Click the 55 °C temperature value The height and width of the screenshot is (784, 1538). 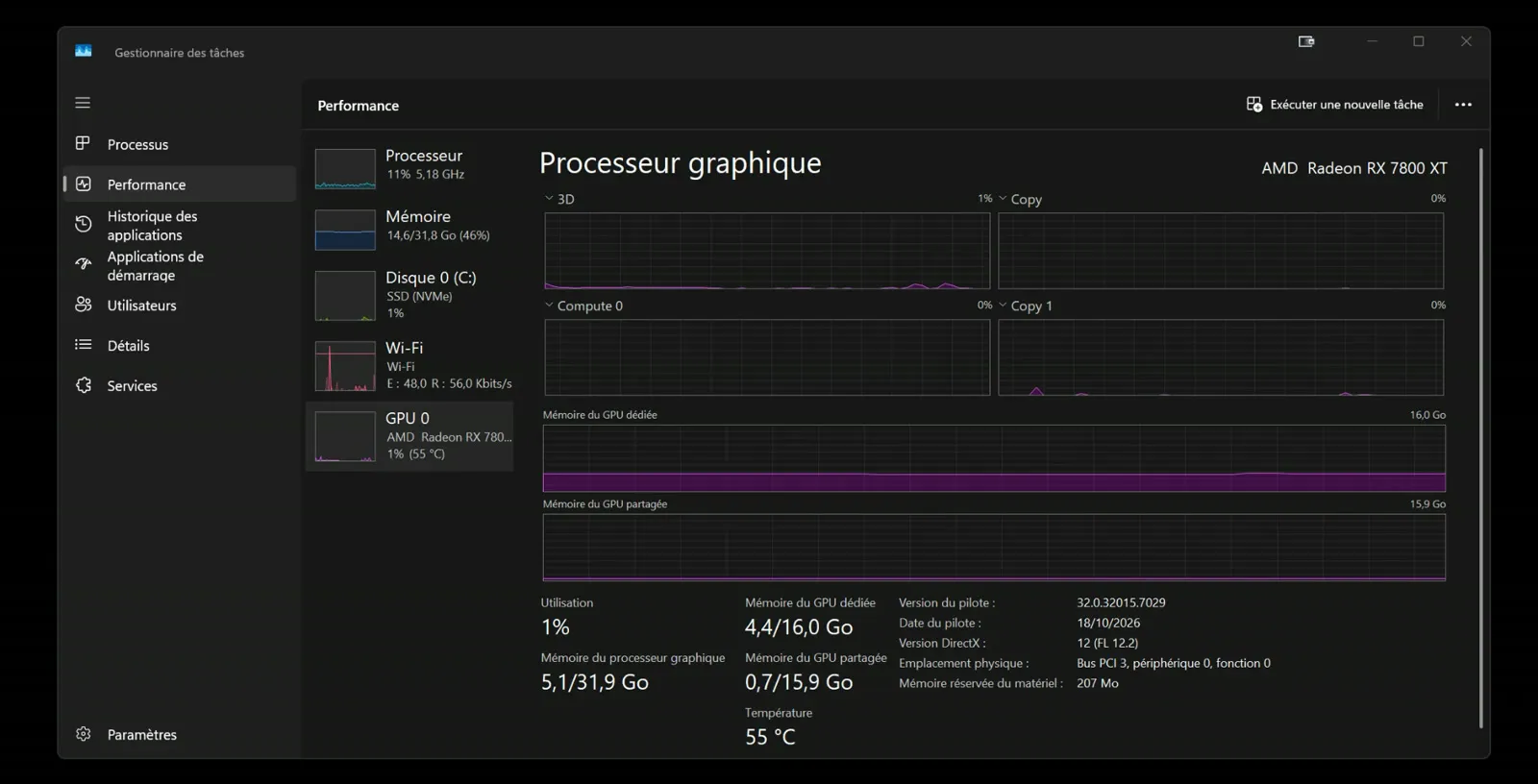[x=770, y=737]
